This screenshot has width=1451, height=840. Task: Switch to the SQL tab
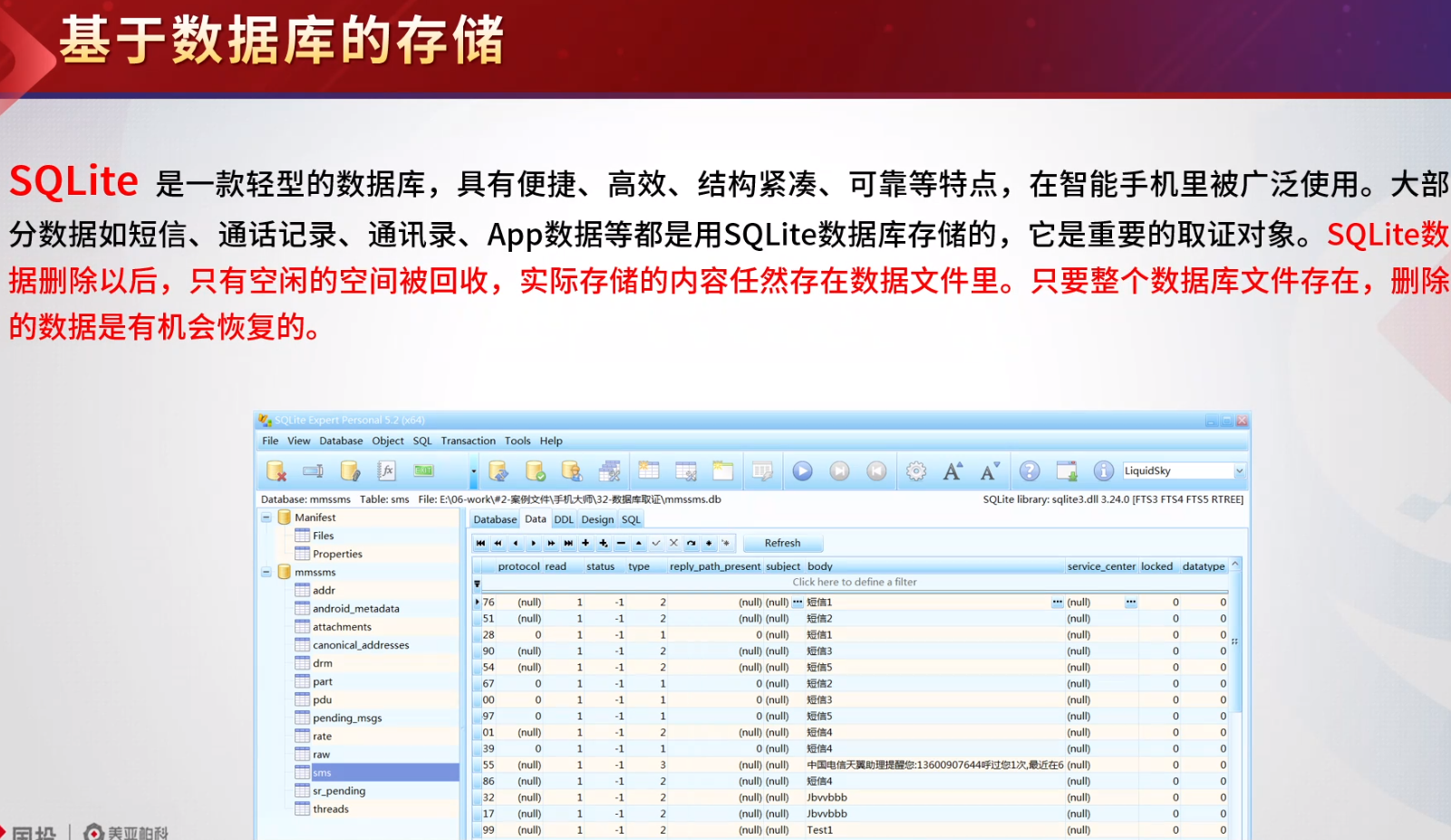(x=631, y=520)
